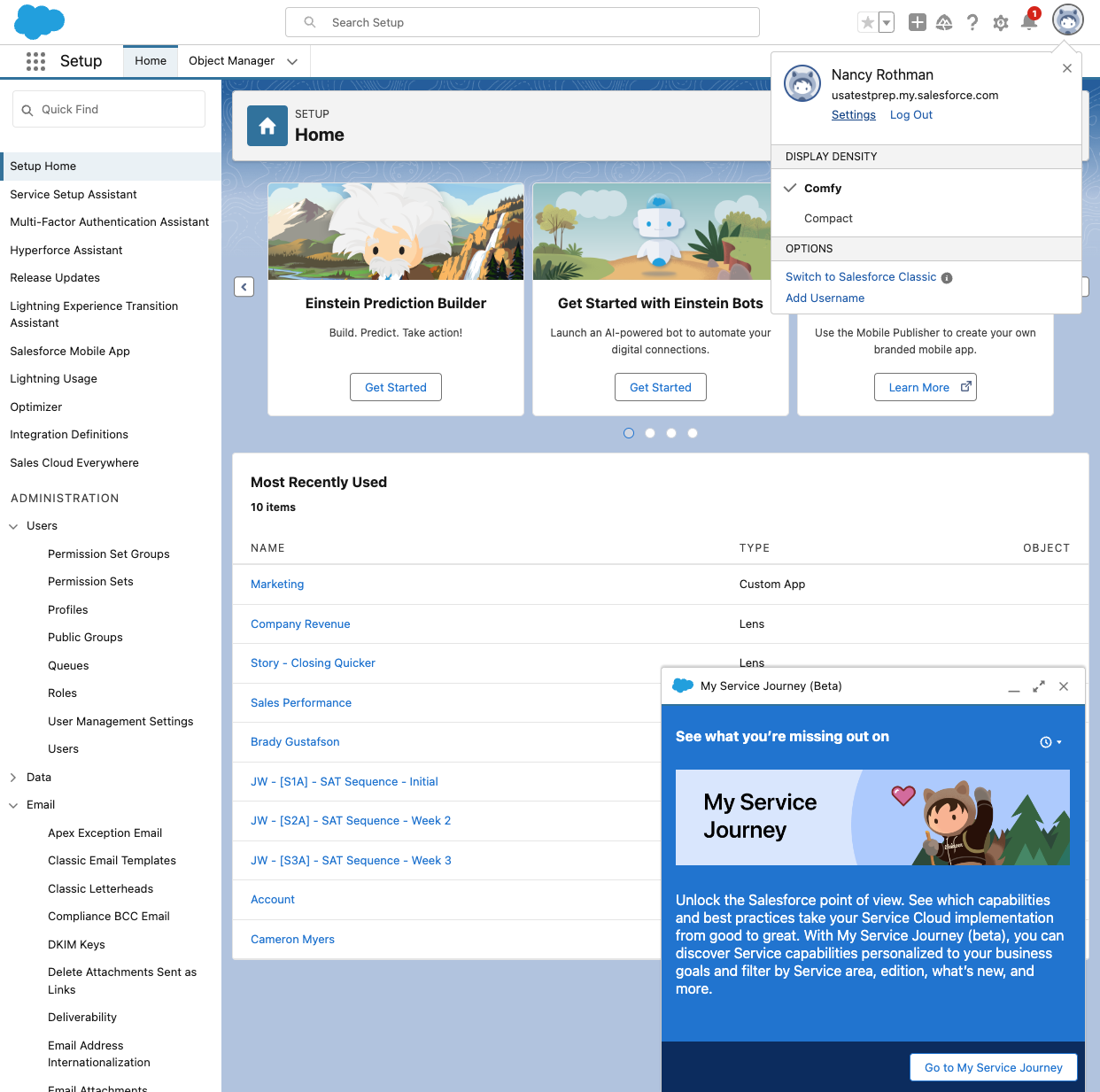The height and width of the screenshot is (1092, 1100).
Task: Open the Object Manager tab dropdown chevron
Action: point(292,62)
